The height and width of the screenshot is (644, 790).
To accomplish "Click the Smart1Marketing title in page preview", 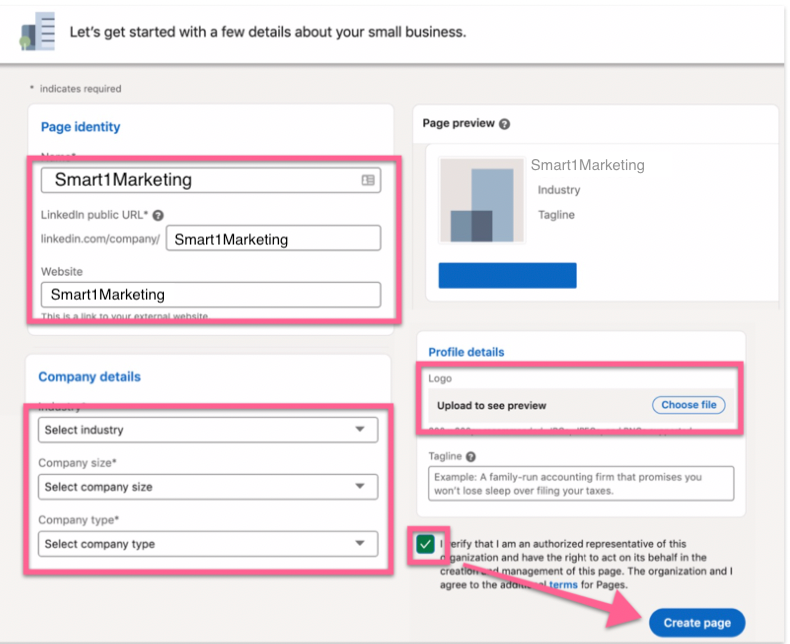I will 587,165.
